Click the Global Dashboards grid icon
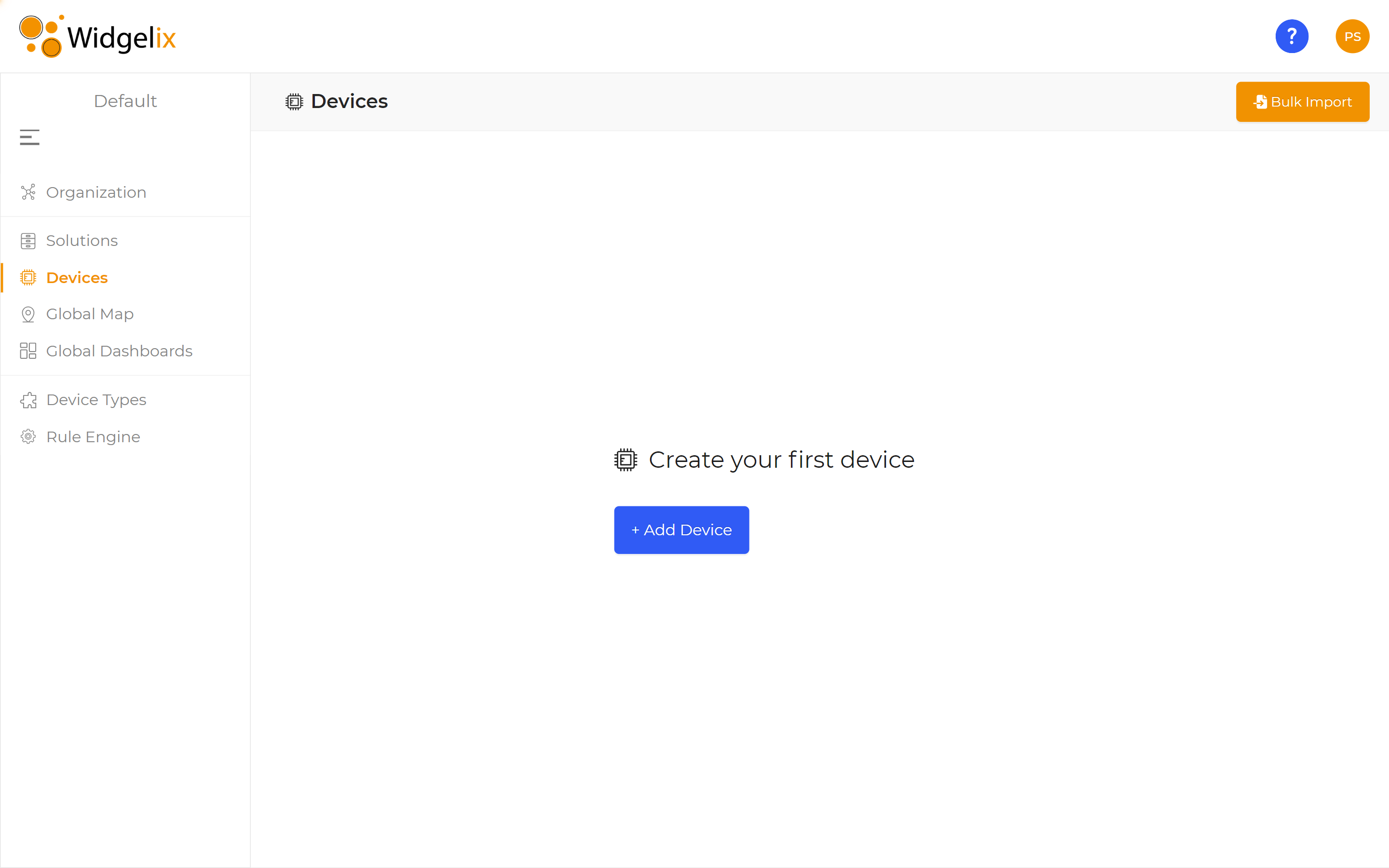This screenshot has width=1389, height=868. [28, 351]
